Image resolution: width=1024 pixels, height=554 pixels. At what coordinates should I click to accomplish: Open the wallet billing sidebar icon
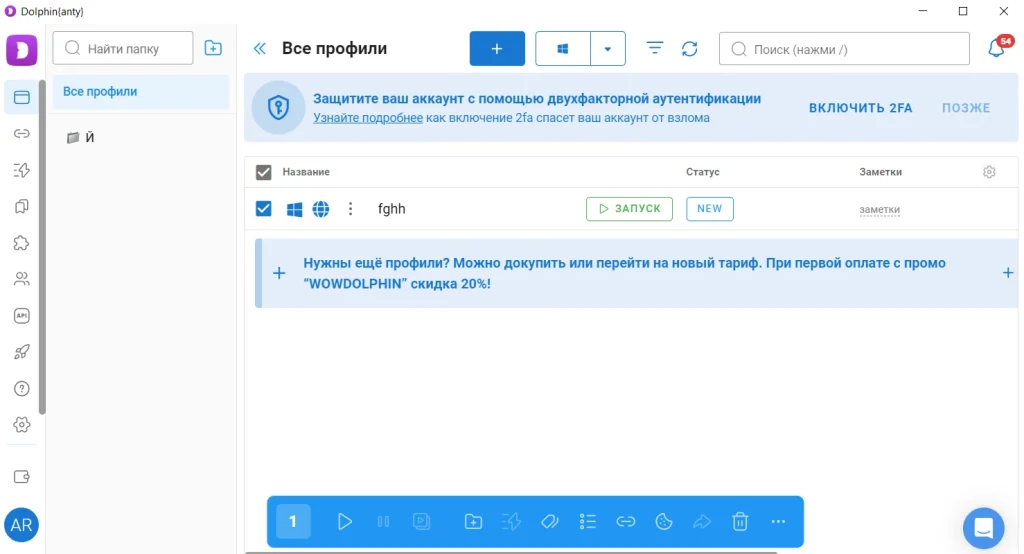point(22,477)
